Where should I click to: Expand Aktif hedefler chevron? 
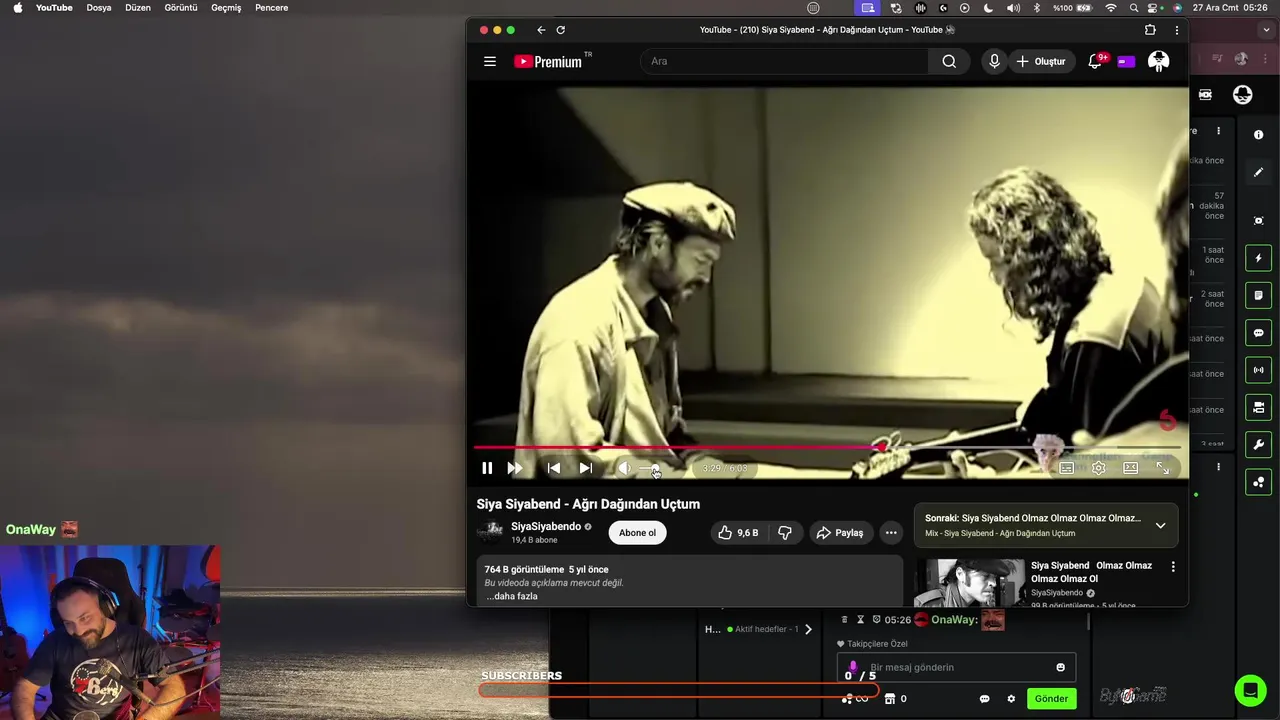point(808,629)
